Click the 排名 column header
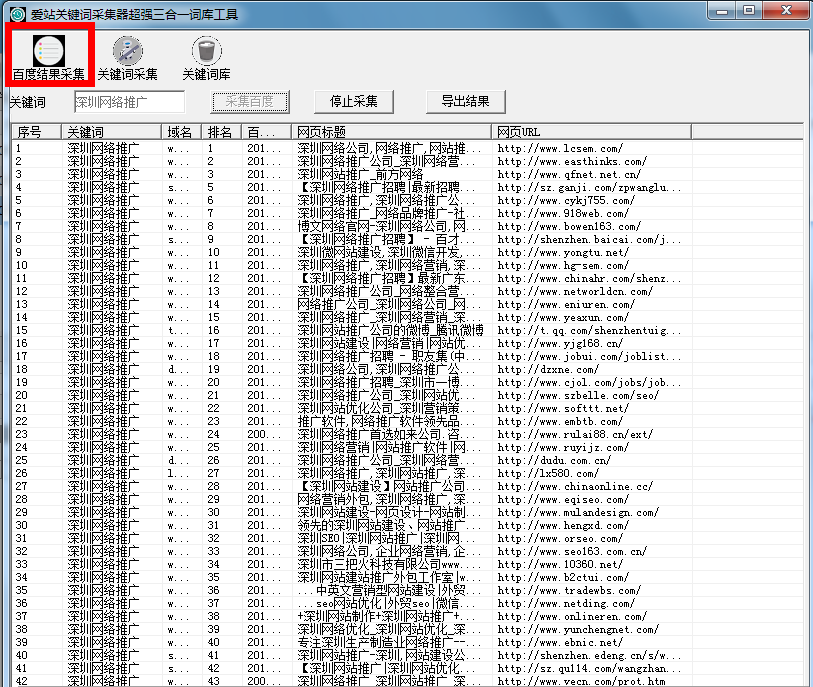 click(x=221, y=132)
